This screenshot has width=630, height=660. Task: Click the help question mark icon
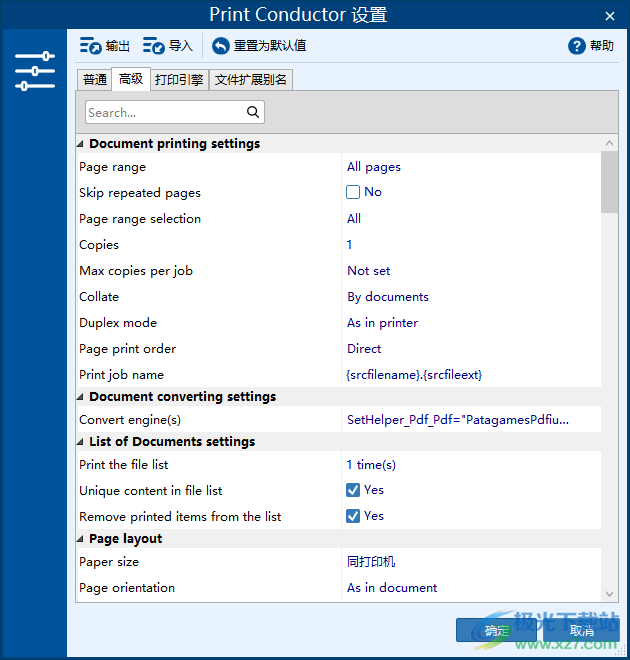(x=577, y=46)
